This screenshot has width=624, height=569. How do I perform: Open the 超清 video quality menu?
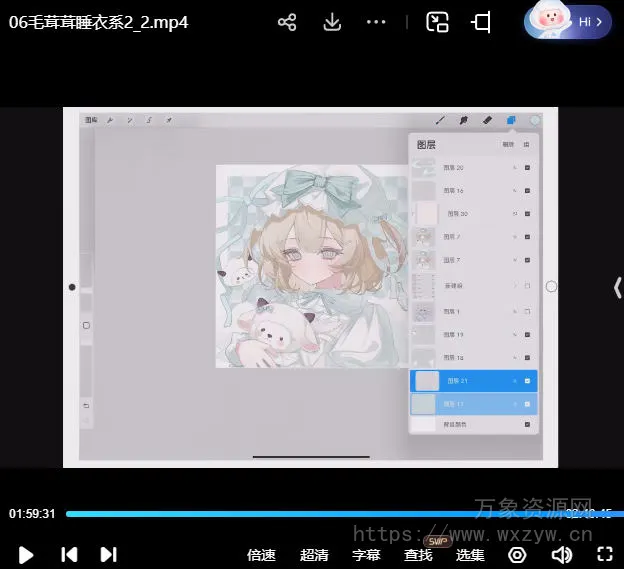pyautogui.click(x=314, y=555)
